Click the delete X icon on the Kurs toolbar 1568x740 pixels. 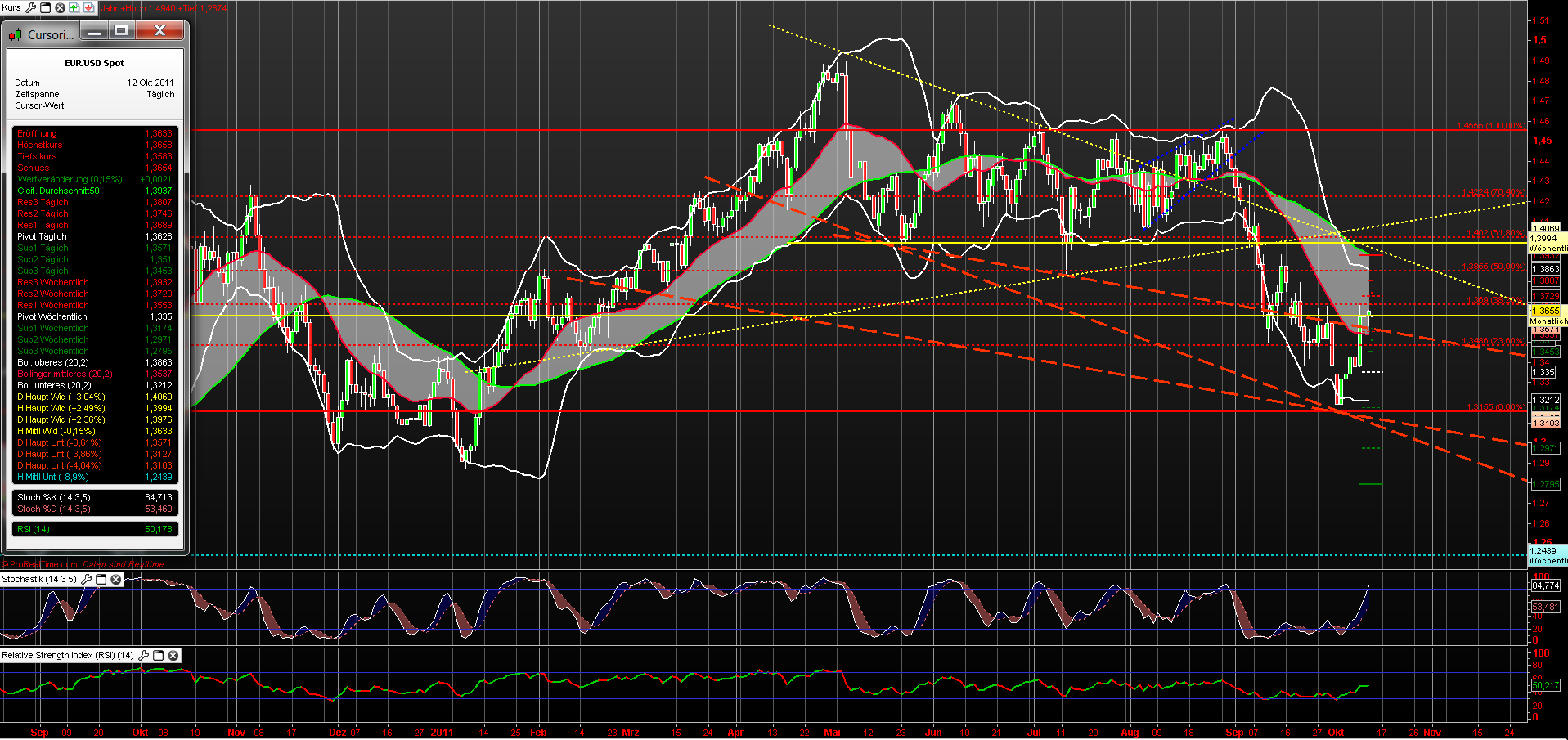[x=59, y=7]
